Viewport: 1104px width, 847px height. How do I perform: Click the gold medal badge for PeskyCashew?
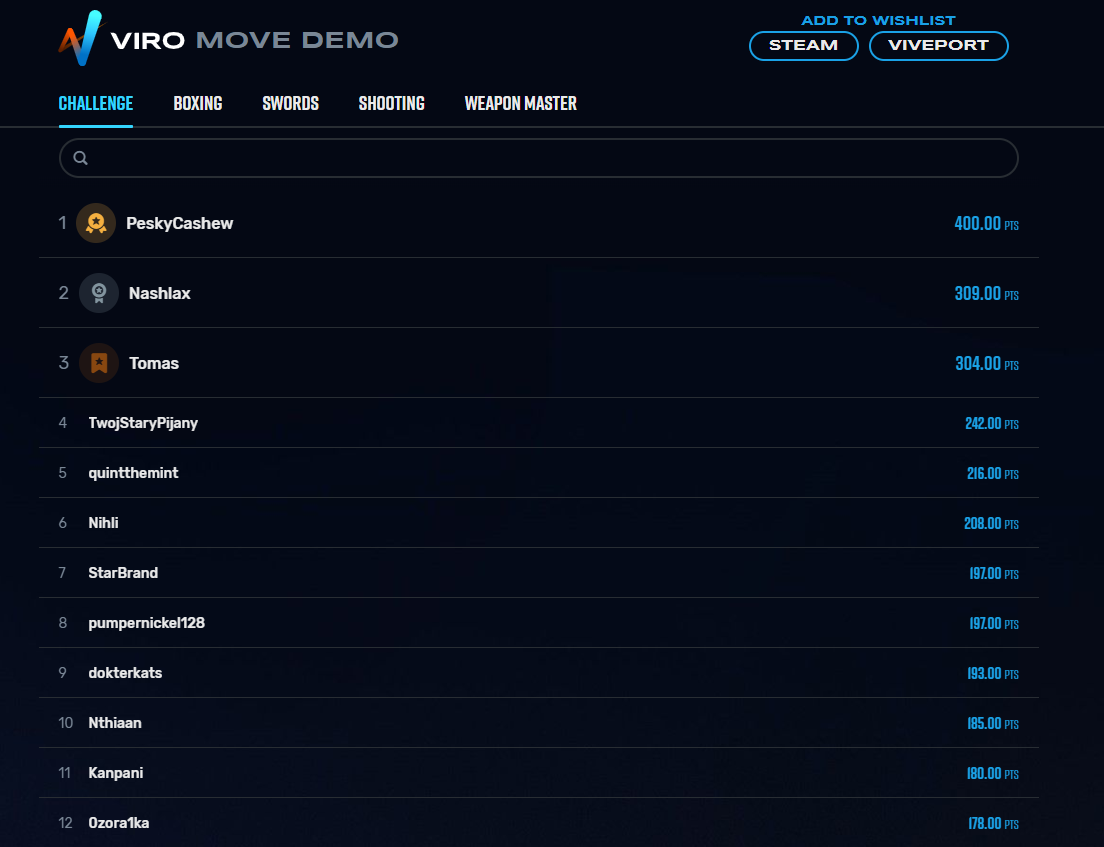click(x=96, y=223)
